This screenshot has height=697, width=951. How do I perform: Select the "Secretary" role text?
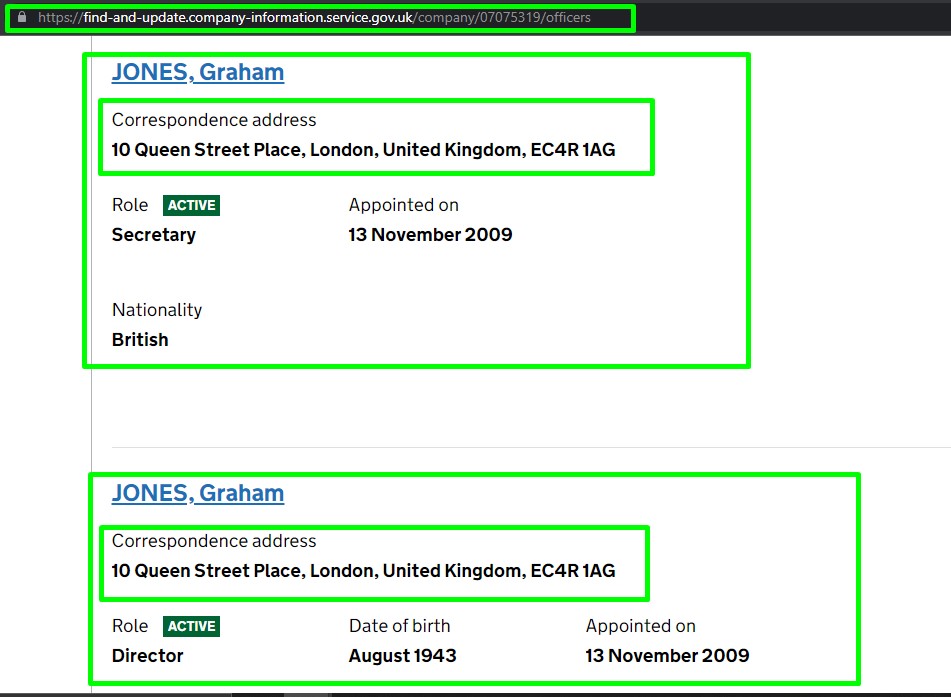(154, 235)
